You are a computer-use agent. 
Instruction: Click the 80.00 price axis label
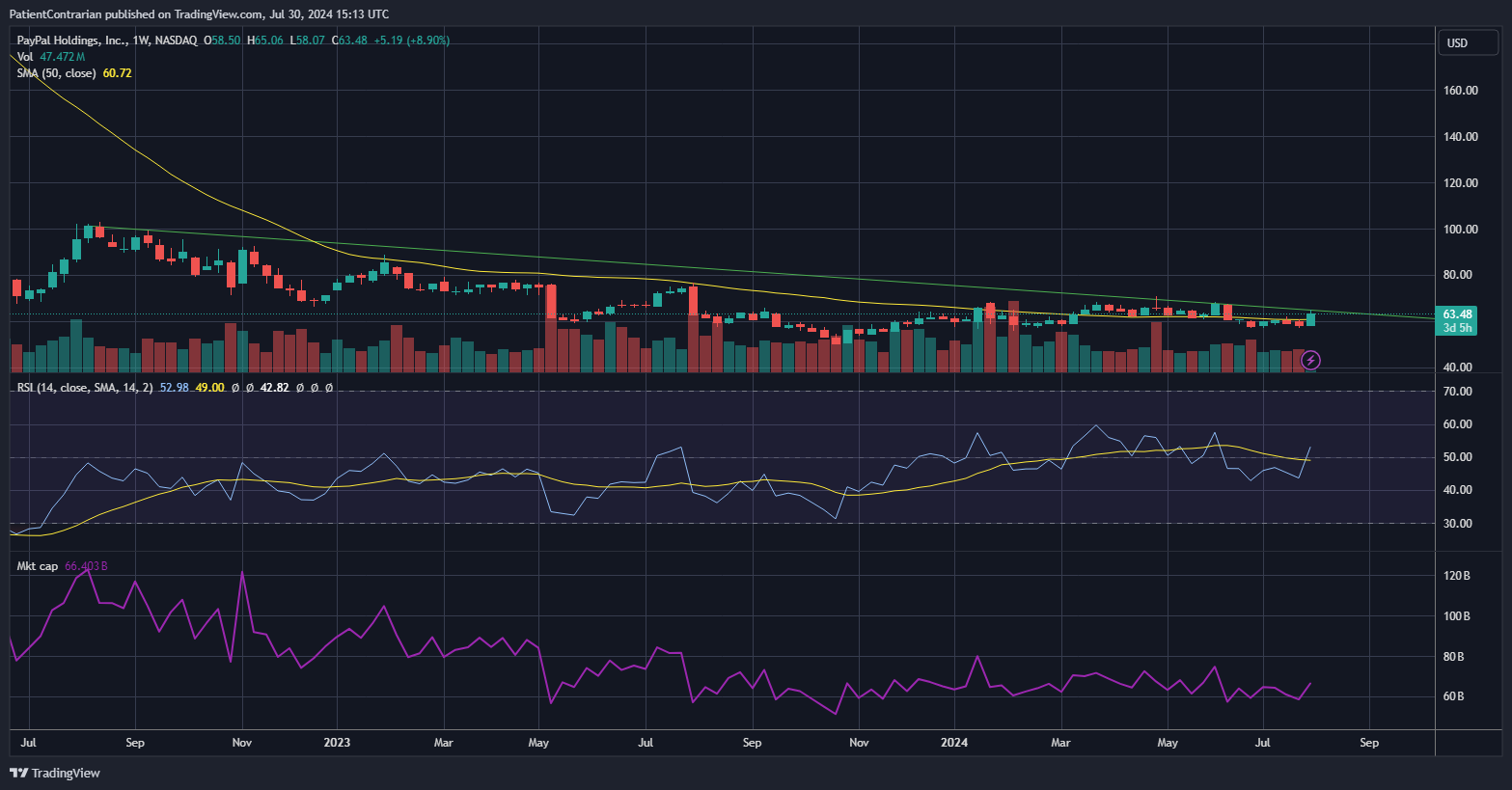(x=1458, y=275)
